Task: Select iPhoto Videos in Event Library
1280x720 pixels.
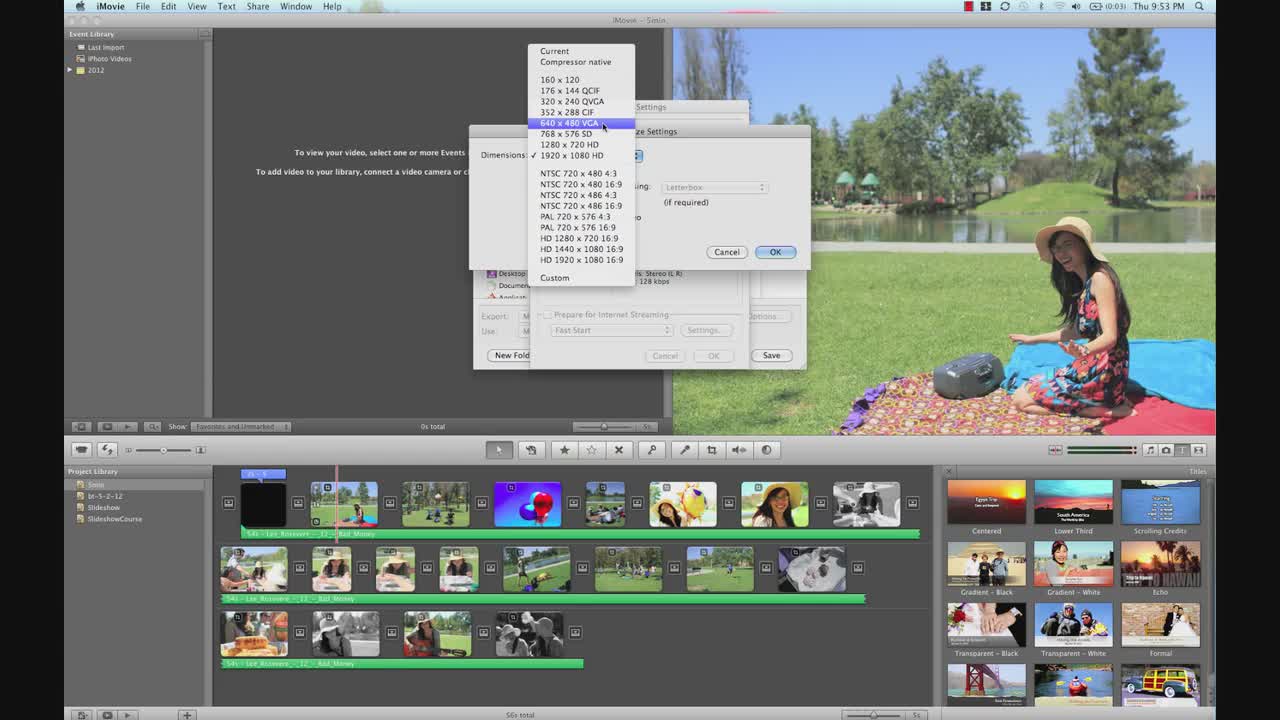Action: click(109, 58)
